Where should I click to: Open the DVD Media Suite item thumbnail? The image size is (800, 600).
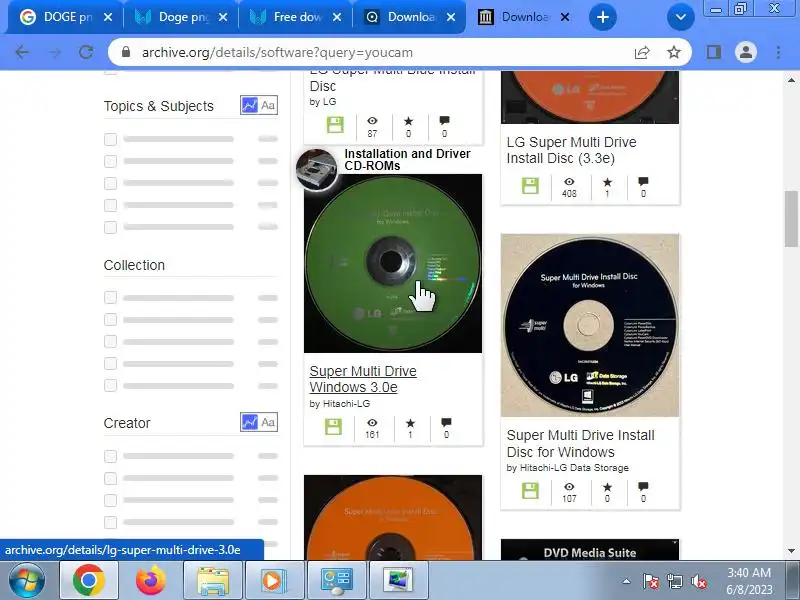[x=590, y=549]
